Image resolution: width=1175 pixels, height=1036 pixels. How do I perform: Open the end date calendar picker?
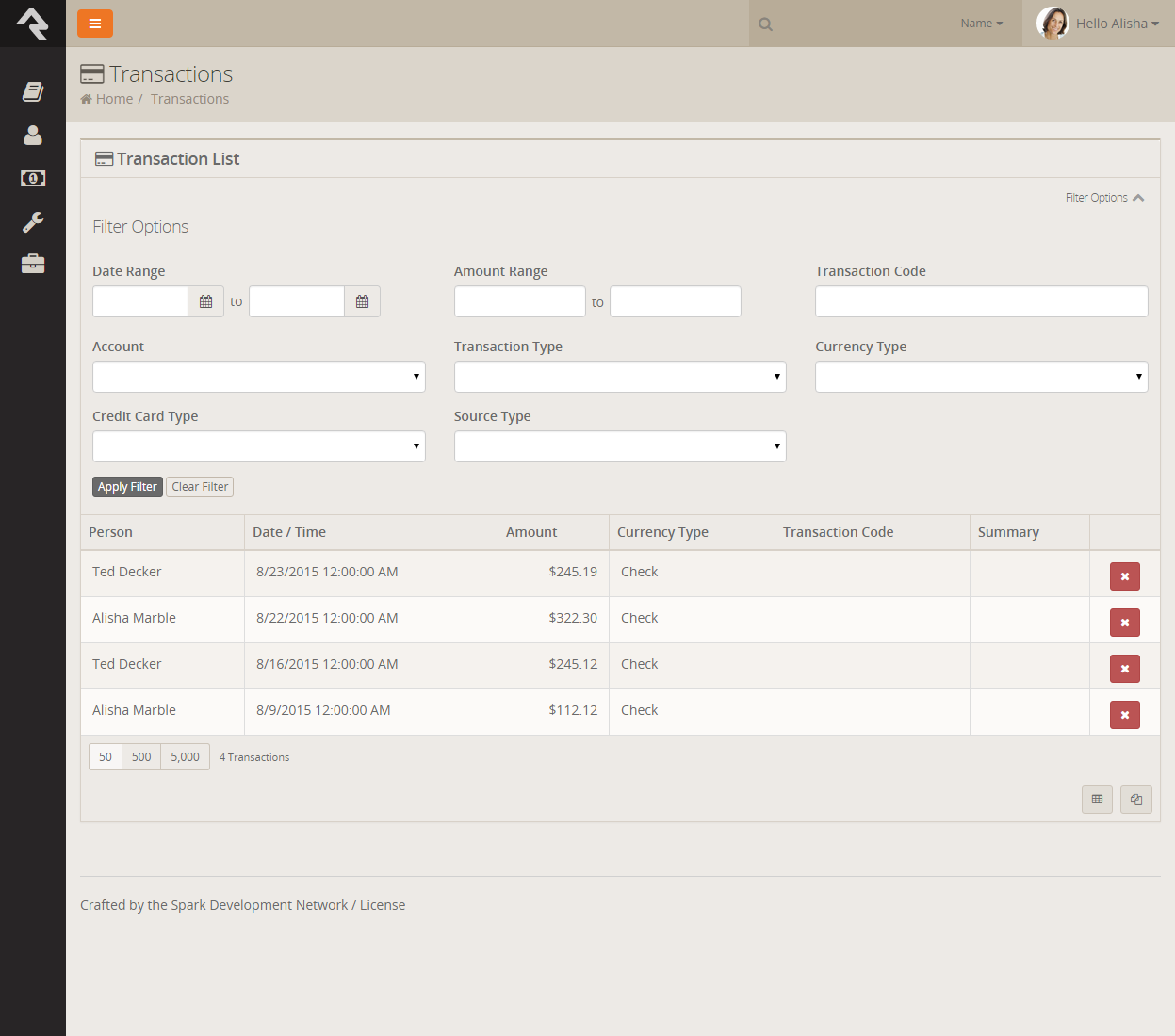tap(362, 301)
